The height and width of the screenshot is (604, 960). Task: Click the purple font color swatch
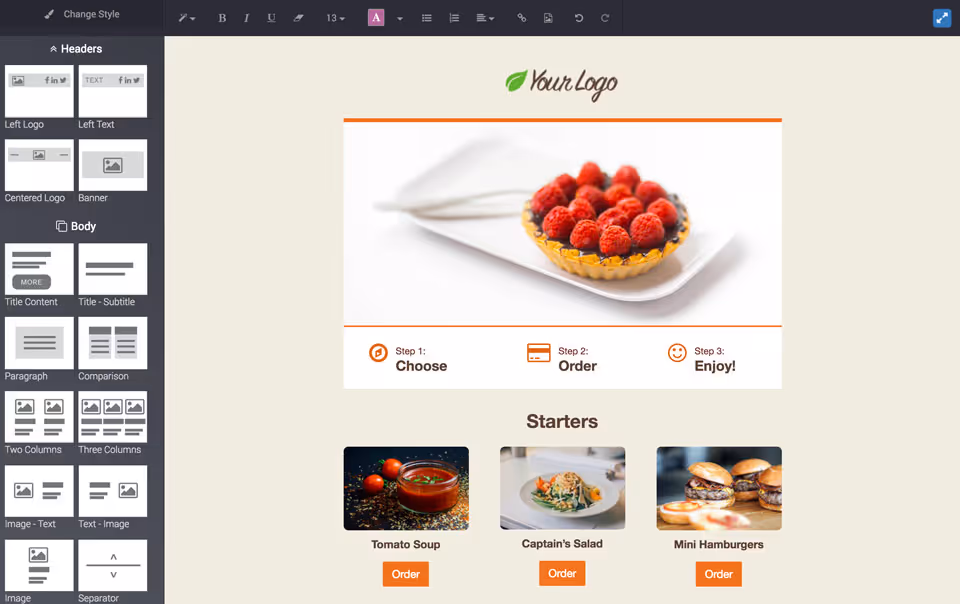[x=376, y=18]
